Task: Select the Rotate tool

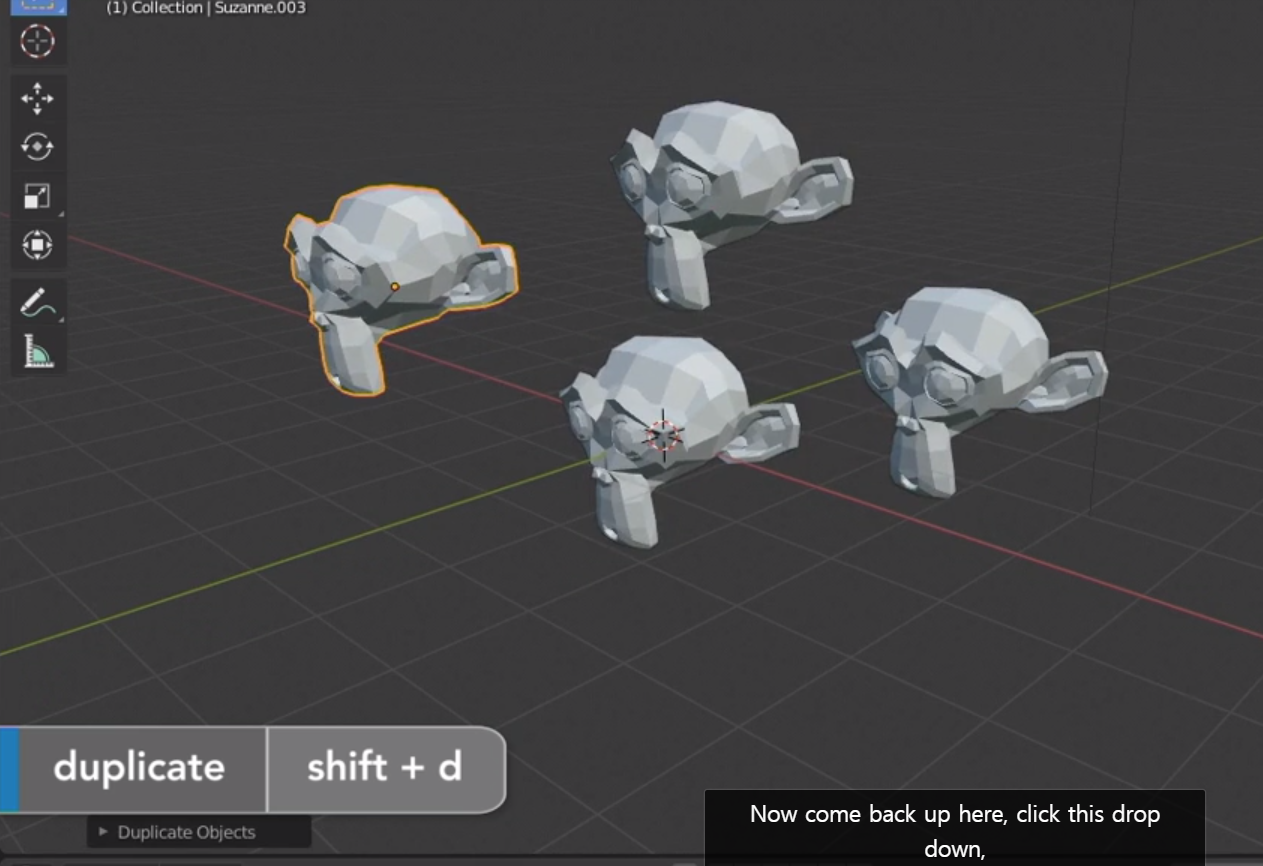Action: [38, 147]
